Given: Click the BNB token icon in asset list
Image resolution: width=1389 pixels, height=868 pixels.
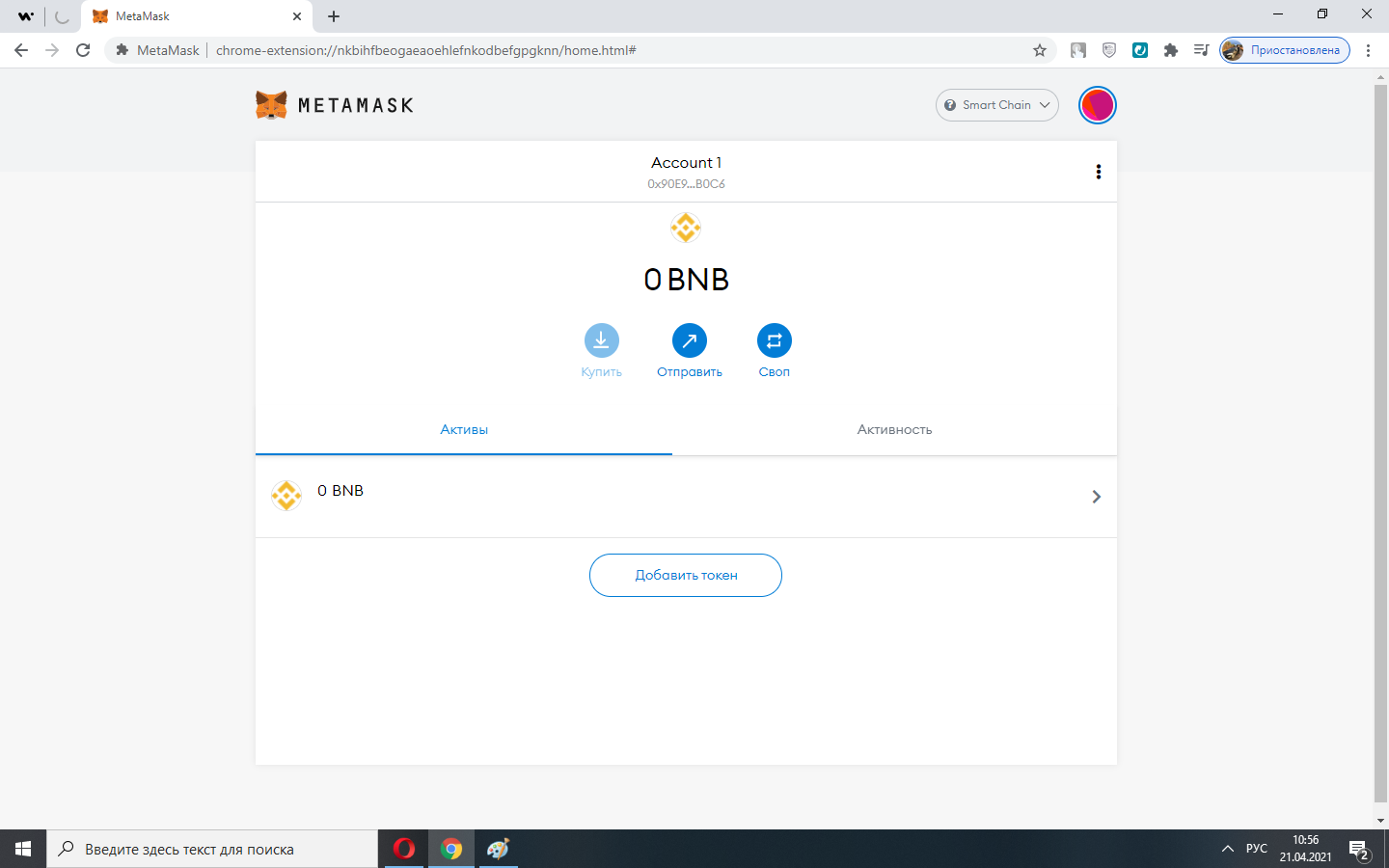Looking at the screenshot, I should pos(286,496).
